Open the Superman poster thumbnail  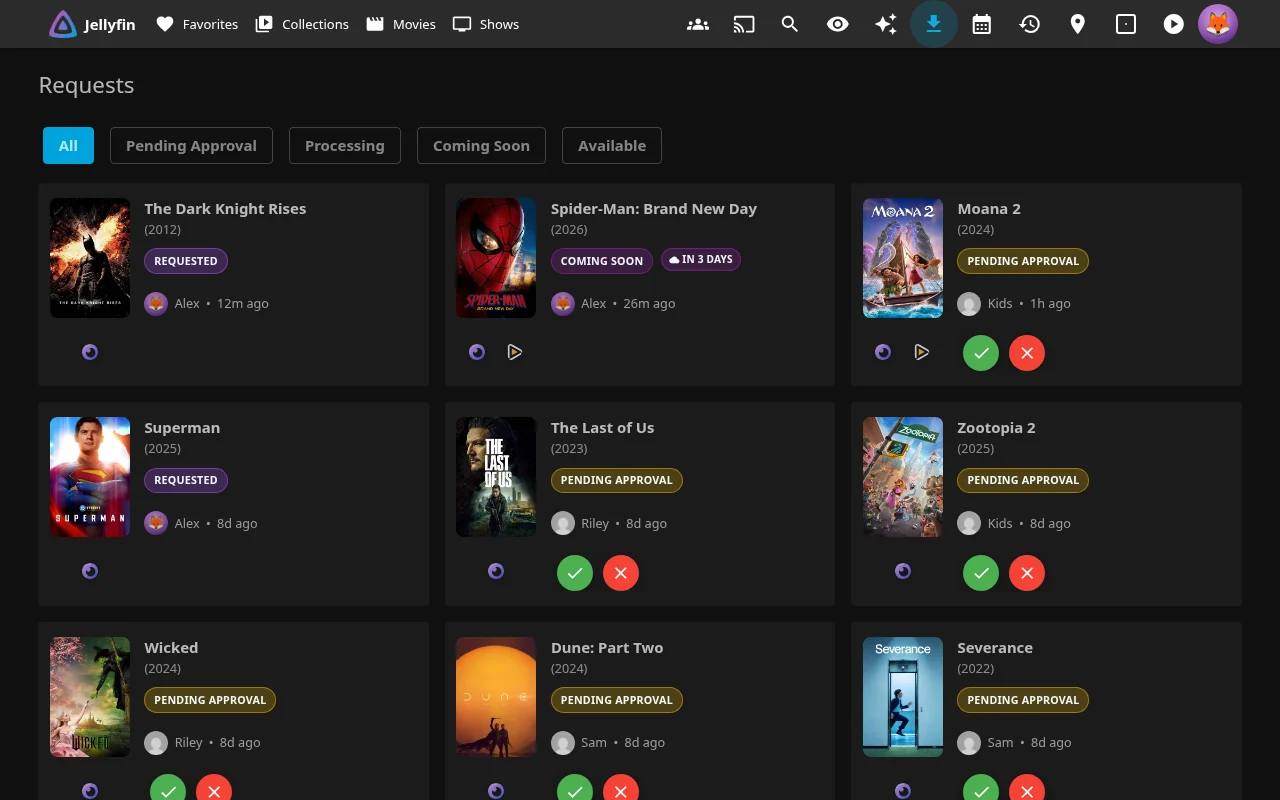click(90, 477)
